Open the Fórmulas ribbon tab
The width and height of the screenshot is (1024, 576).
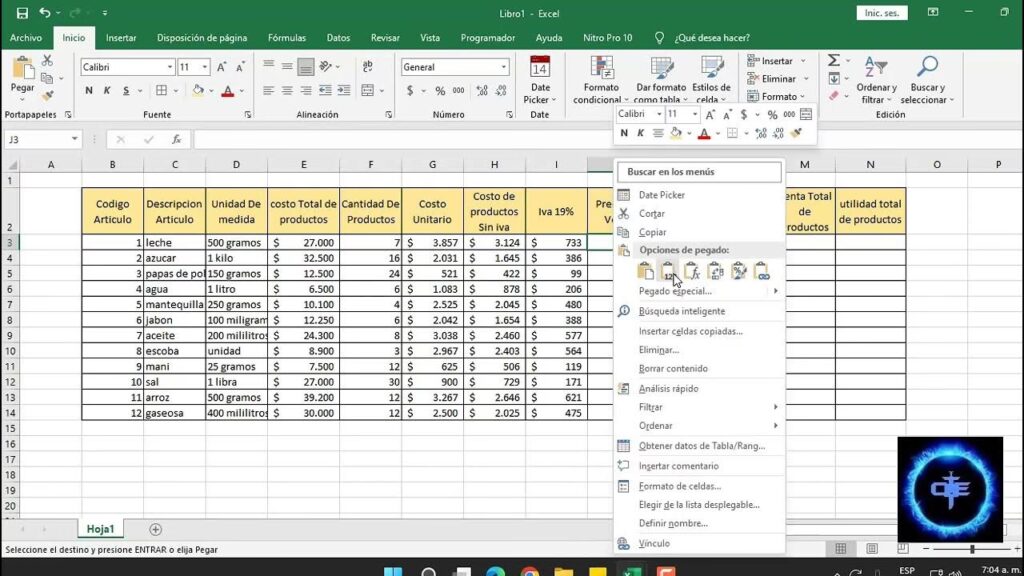tap(287, 38)
